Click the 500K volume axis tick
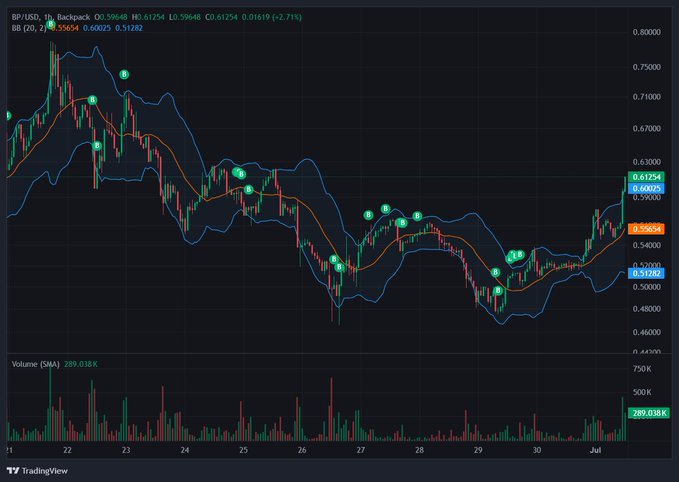This screenshot has width=679, height=482. point(642,392)
